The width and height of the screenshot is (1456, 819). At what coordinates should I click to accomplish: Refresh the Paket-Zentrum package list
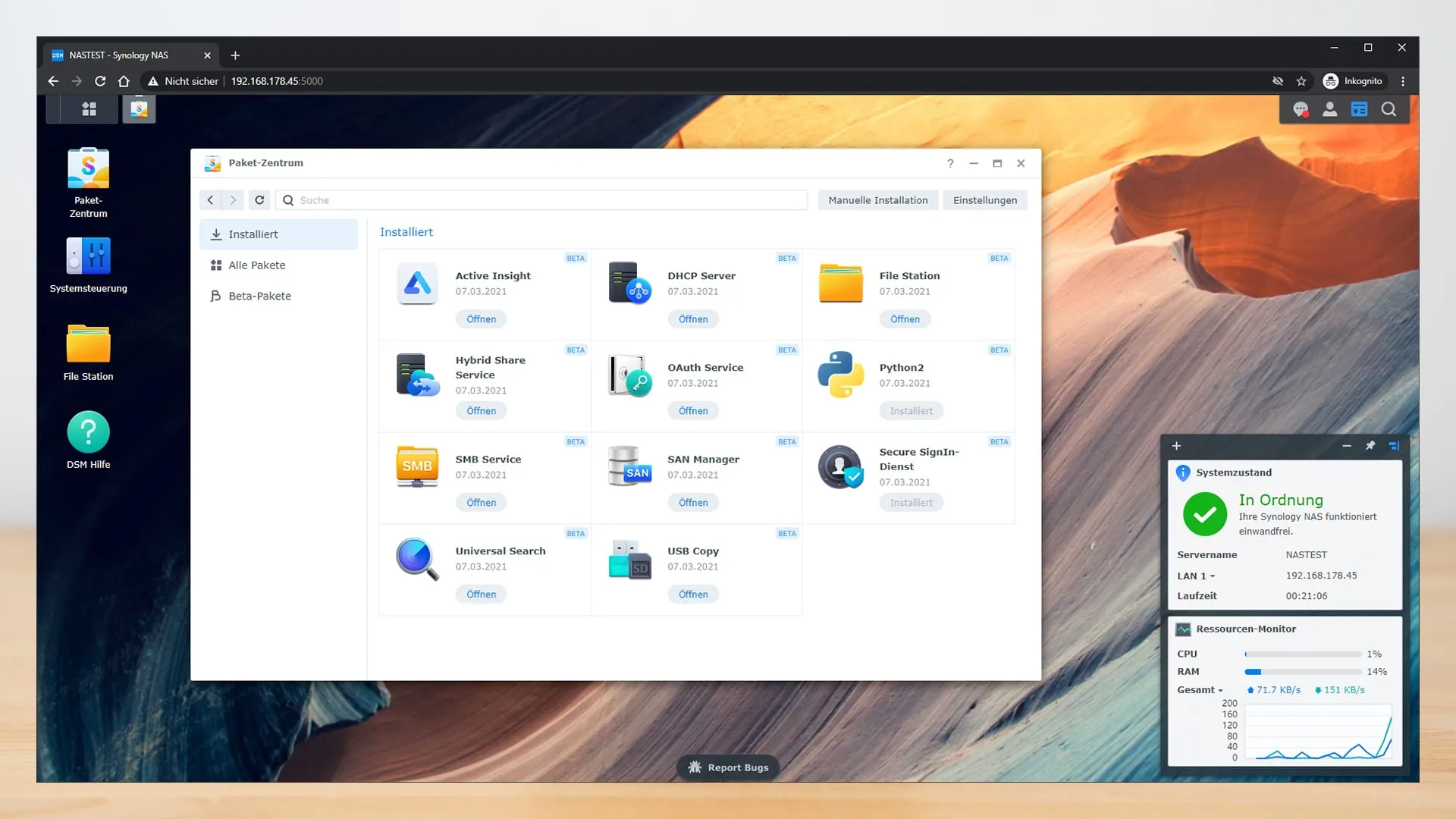259,200
